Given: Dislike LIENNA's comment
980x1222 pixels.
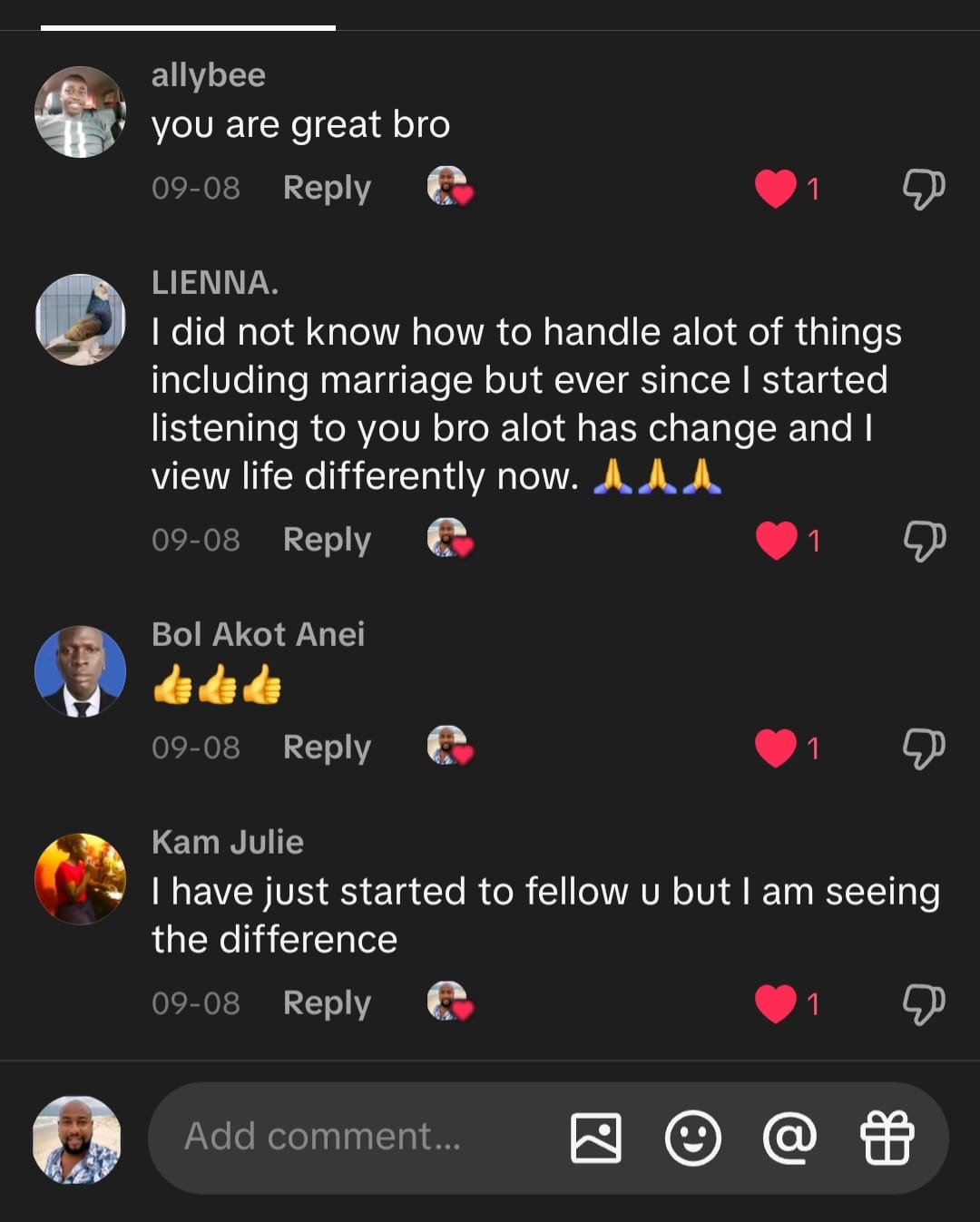Looking at the screenshot, I should click(x=923, y=541).
